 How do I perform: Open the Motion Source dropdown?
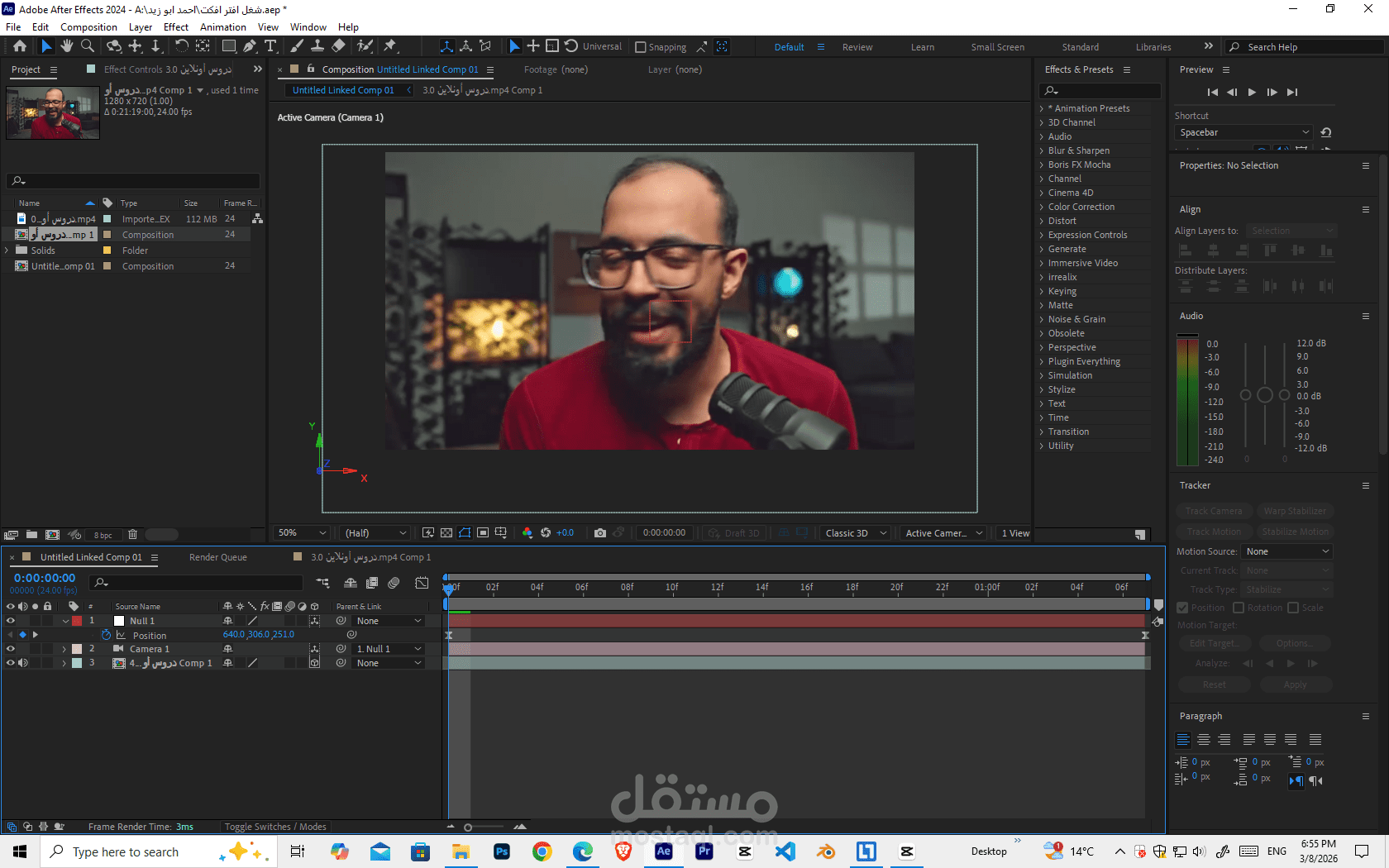[x=1287, y=551]
